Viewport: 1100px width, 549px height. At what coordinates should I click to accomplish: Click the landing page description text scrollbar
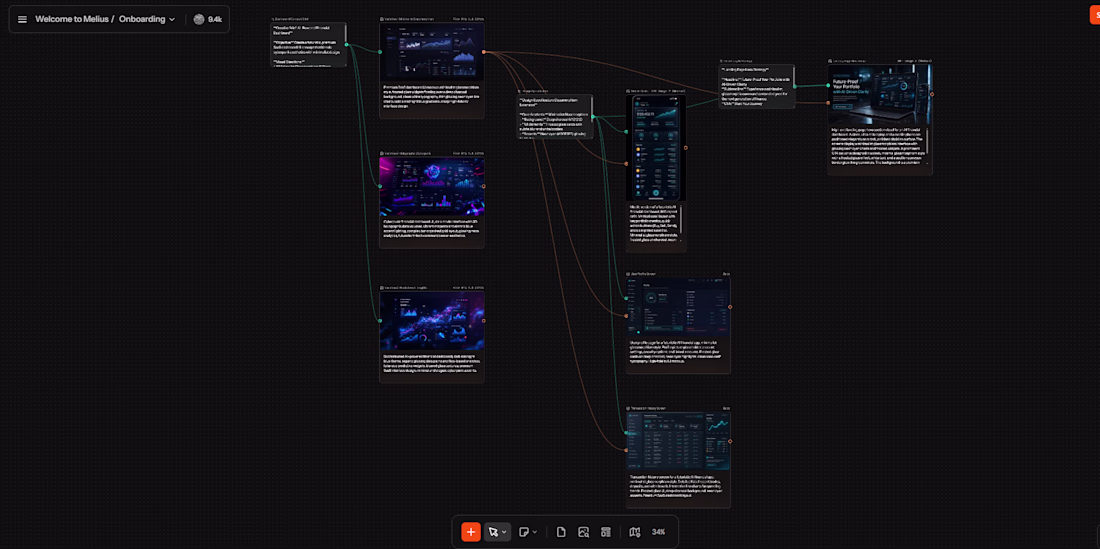(929, 142)
